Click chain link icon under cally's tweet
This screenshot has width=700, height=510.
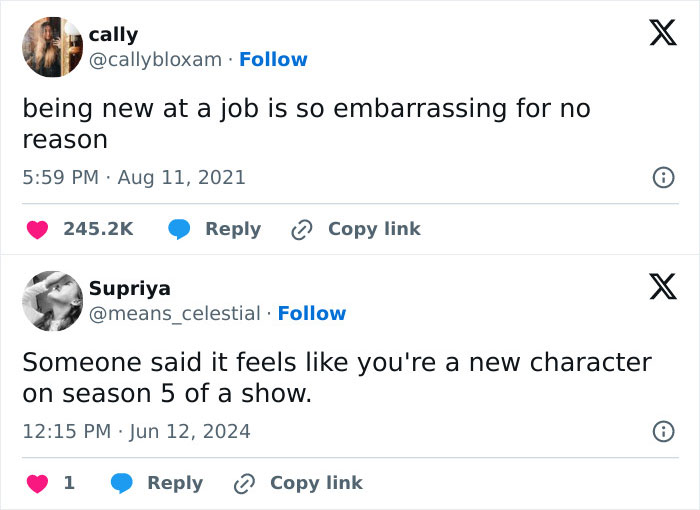[x=300, y=229]
